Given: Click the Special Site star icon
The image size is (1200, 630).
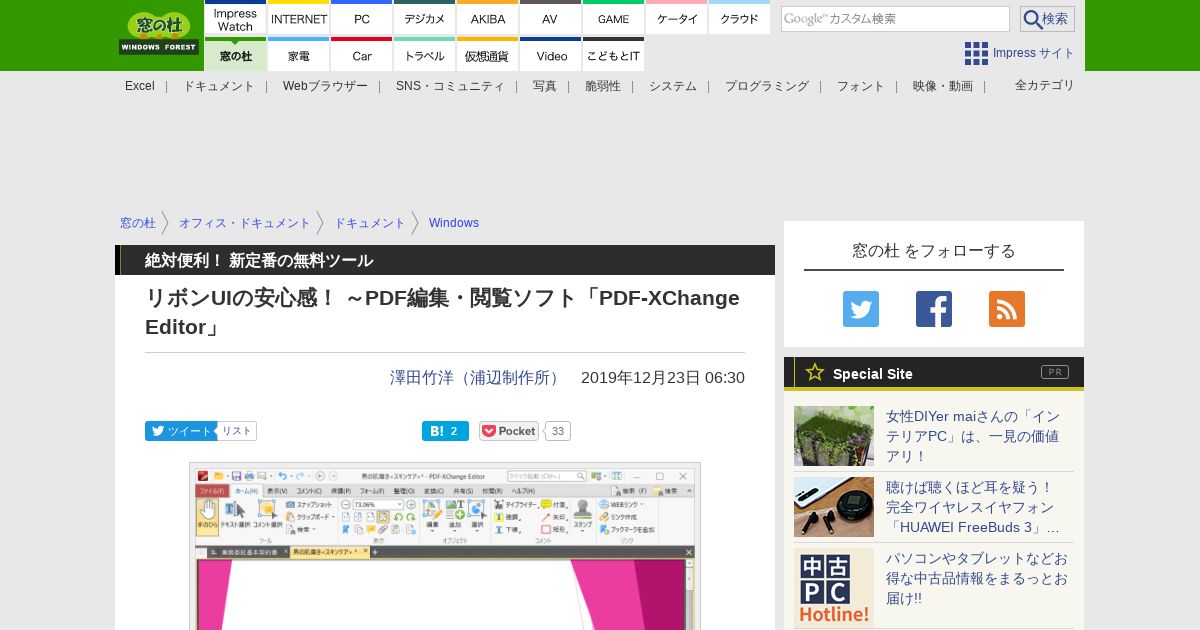Looking at the screenshot, I should tap(815, 373).
